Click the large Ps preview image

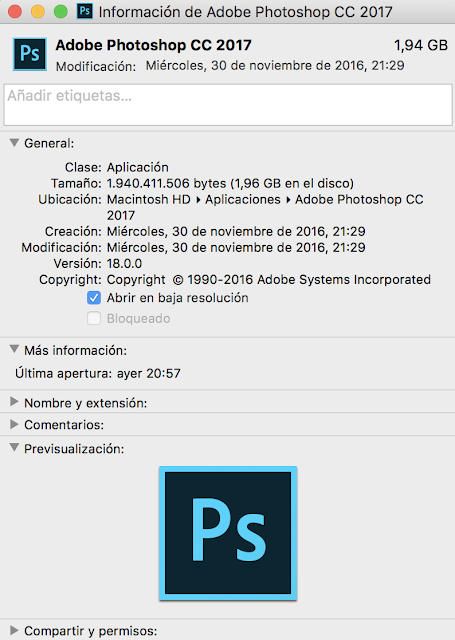click(x=228, y=533)
